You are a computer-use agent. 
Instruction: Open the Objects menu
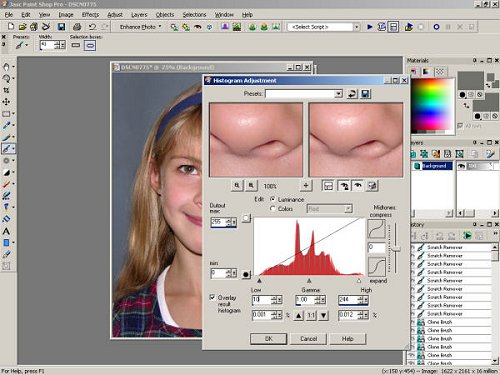click(x=165, y=14)
